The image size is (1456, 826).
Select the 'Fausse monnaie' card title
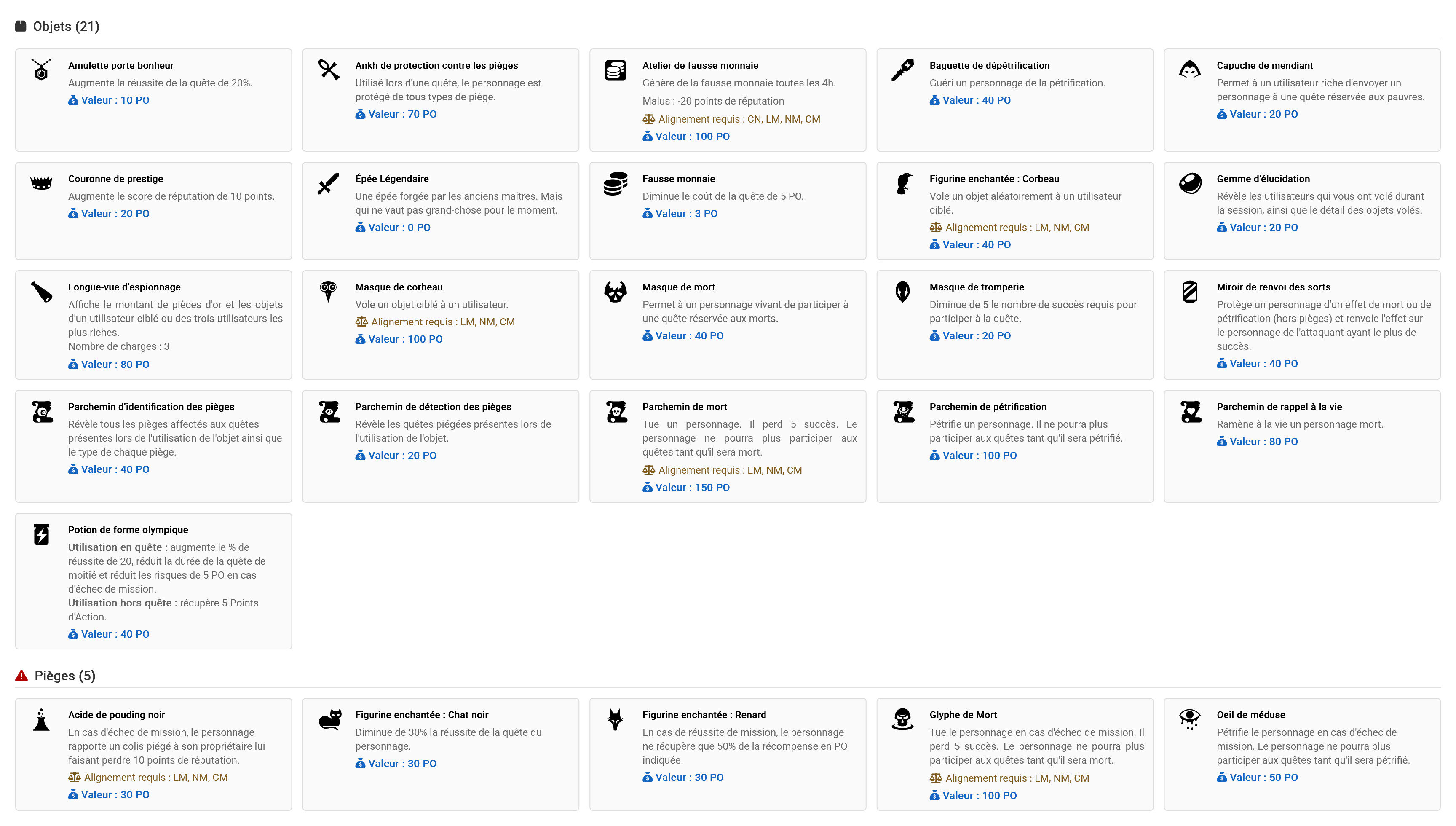679,179
